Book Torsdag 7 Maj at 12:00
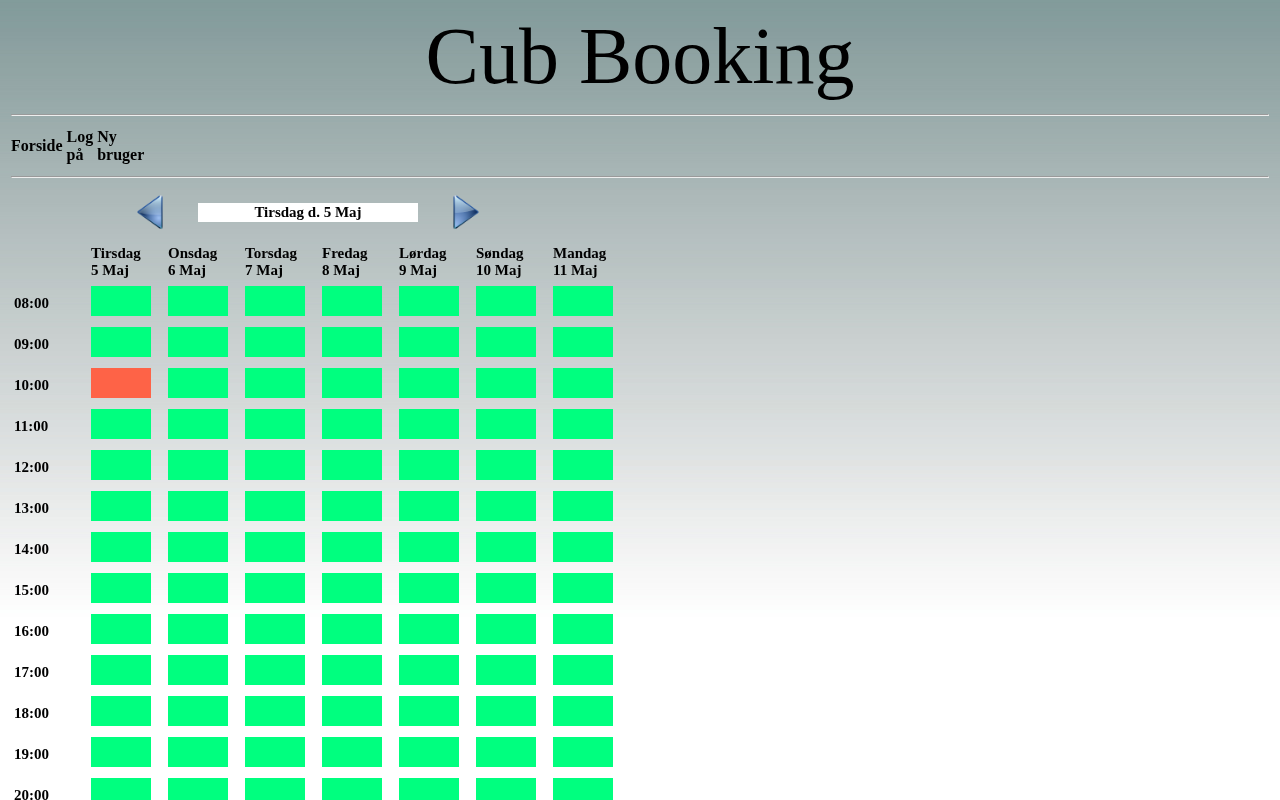 275,465
